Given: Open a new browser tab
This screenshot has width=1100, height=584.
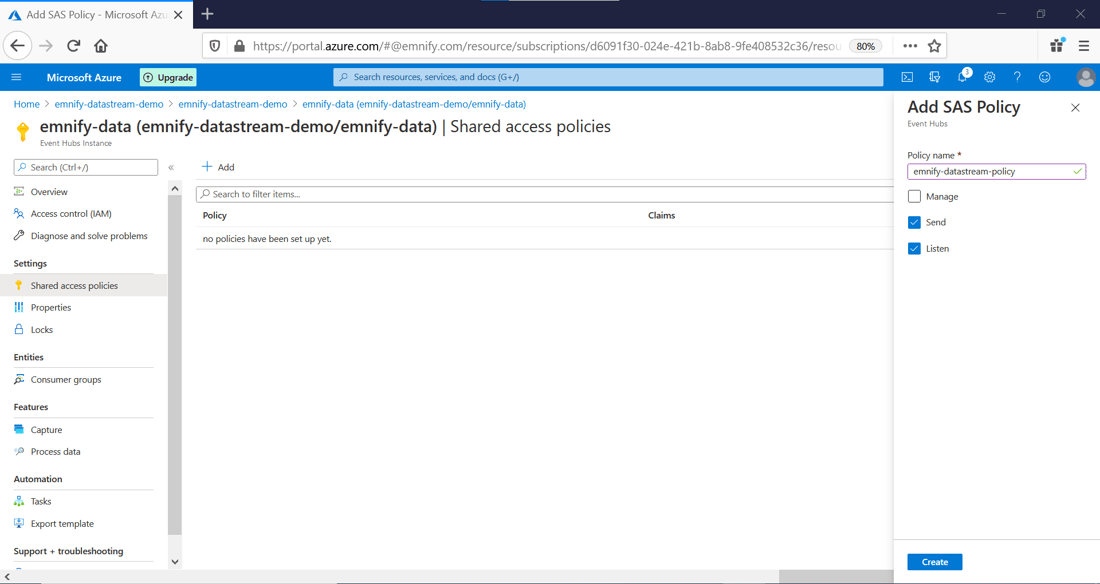Looking at the screenshot, I should pos(208,14).
